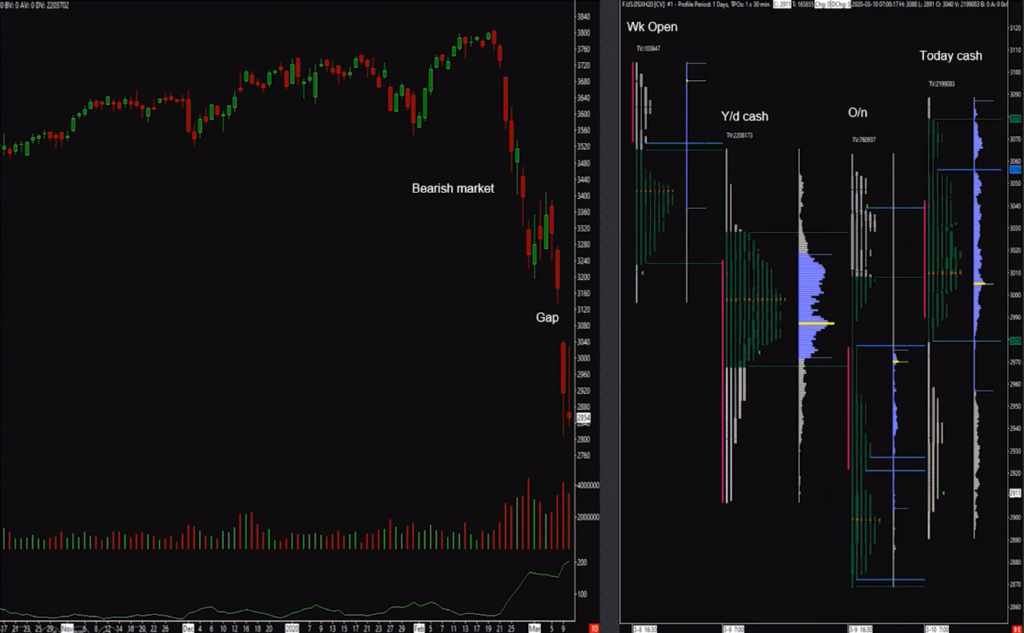This screenshot has width=1024, height=633.
Task: Select the yellow POC line in Today cash profile
Action: click(983, 284)
